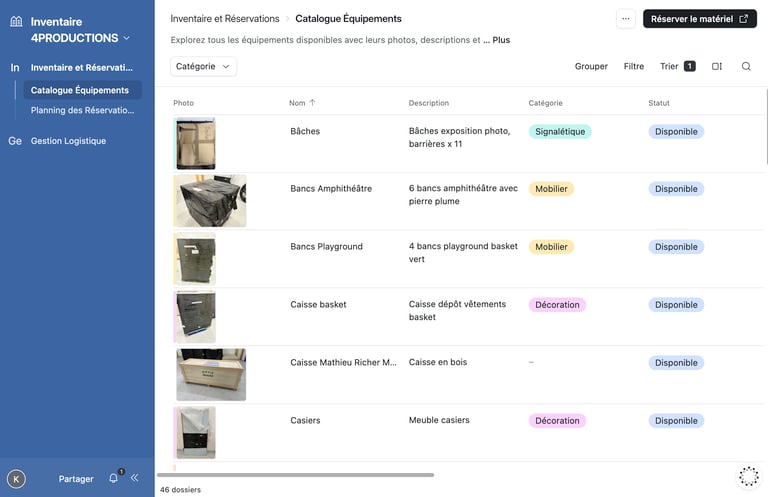Open the Casiers photo thumbnail
Viewport: 768px width, 497px height.
195,432
